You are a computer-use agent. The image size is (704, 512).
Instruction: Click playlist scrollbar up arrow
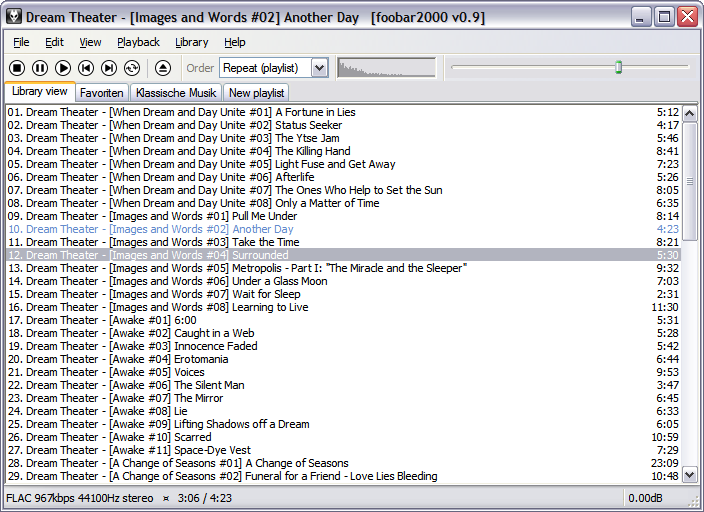coord(690,113)
